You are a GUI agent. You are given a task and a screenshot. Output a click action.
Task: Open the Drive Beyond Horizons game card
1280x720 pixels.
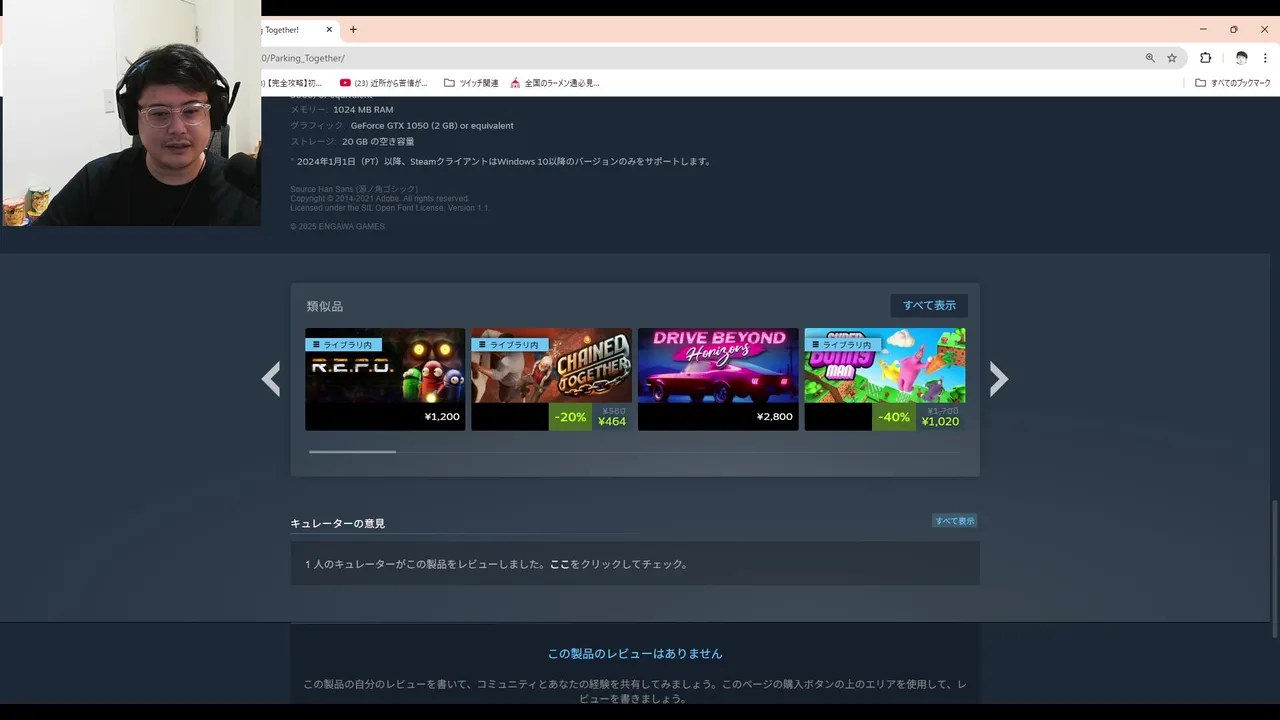point(718,379)
